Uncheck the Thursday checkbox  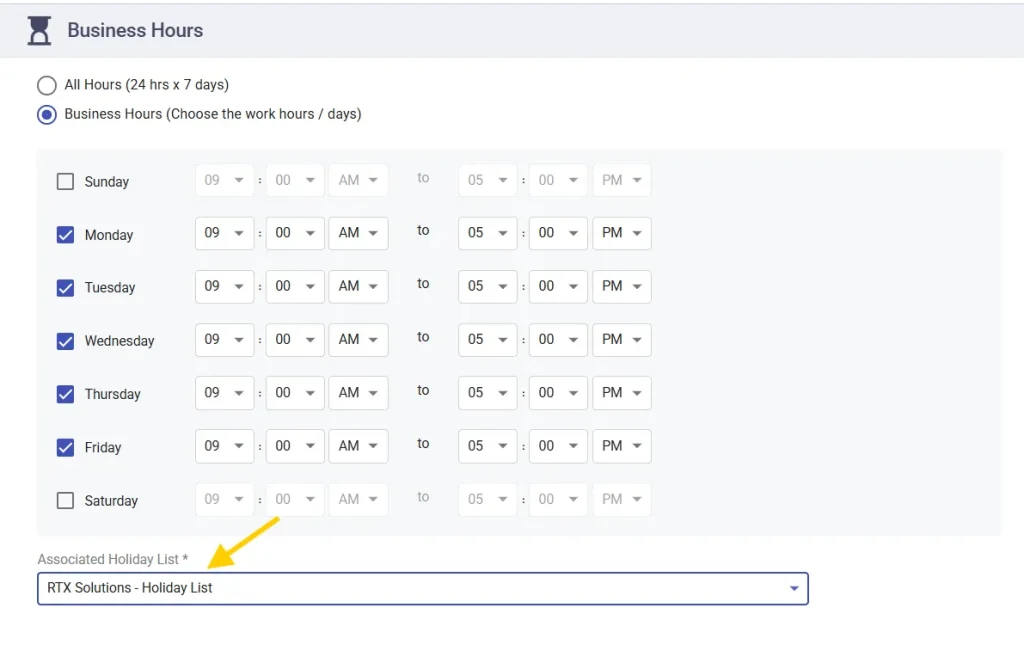tap(66, 394)
